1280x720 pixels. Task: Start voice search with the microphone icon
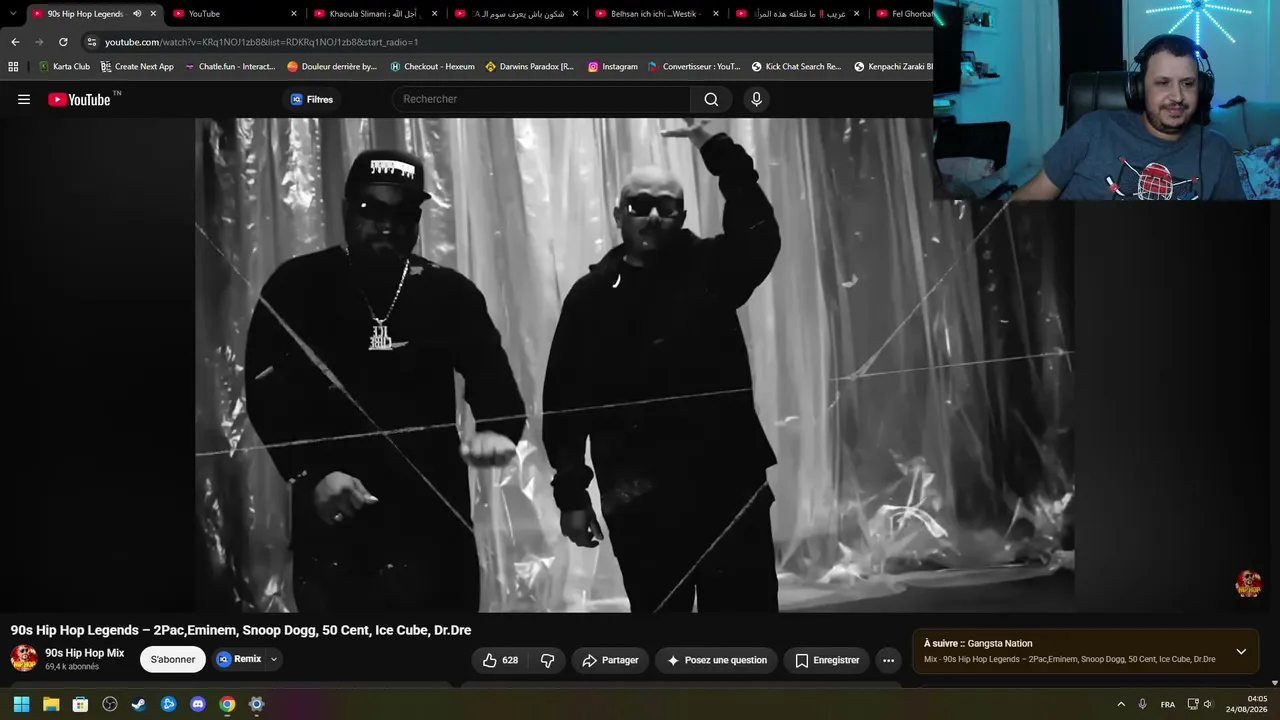pyautogui.click(x=756, y=99)
